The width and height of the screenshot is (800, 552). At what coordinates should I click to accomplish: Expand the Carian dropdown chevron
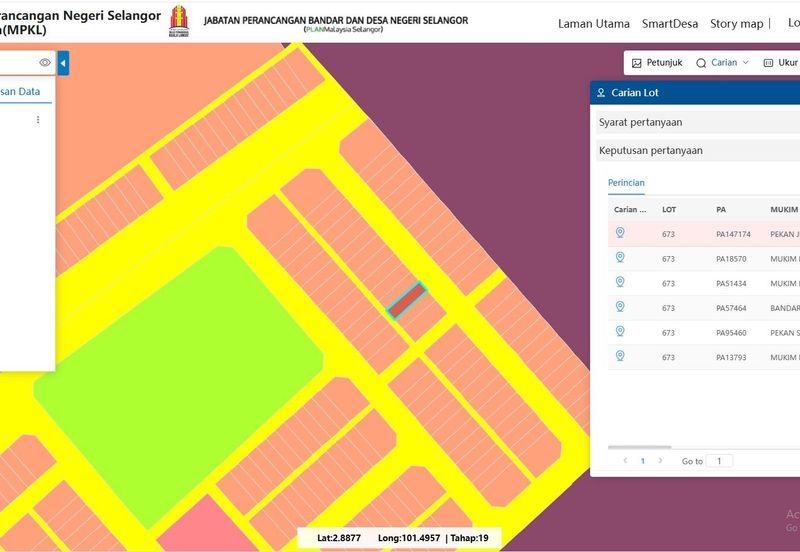(745, 62)
